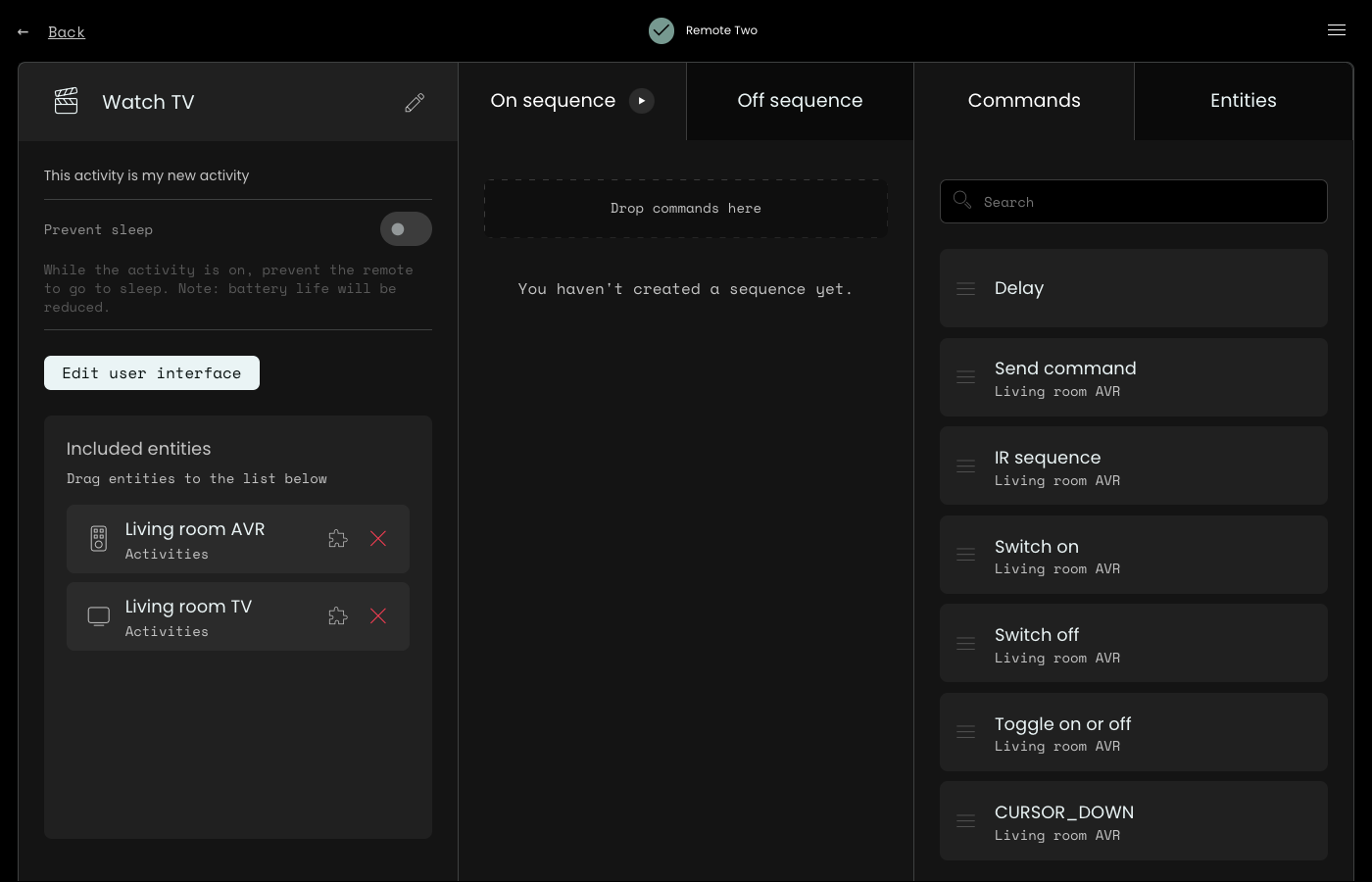Click the Included entities heading
Screen dimensions: 1372x882
pyautogui.click(x=138, y=449)
